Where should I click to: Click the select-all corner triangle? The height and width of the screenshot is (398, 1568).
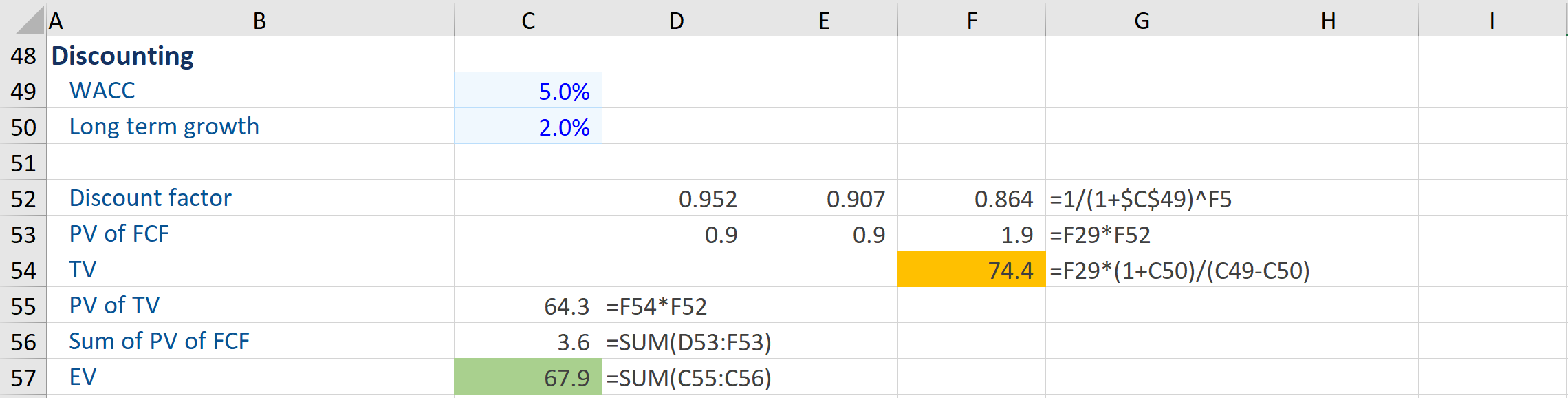pos(29,20)
